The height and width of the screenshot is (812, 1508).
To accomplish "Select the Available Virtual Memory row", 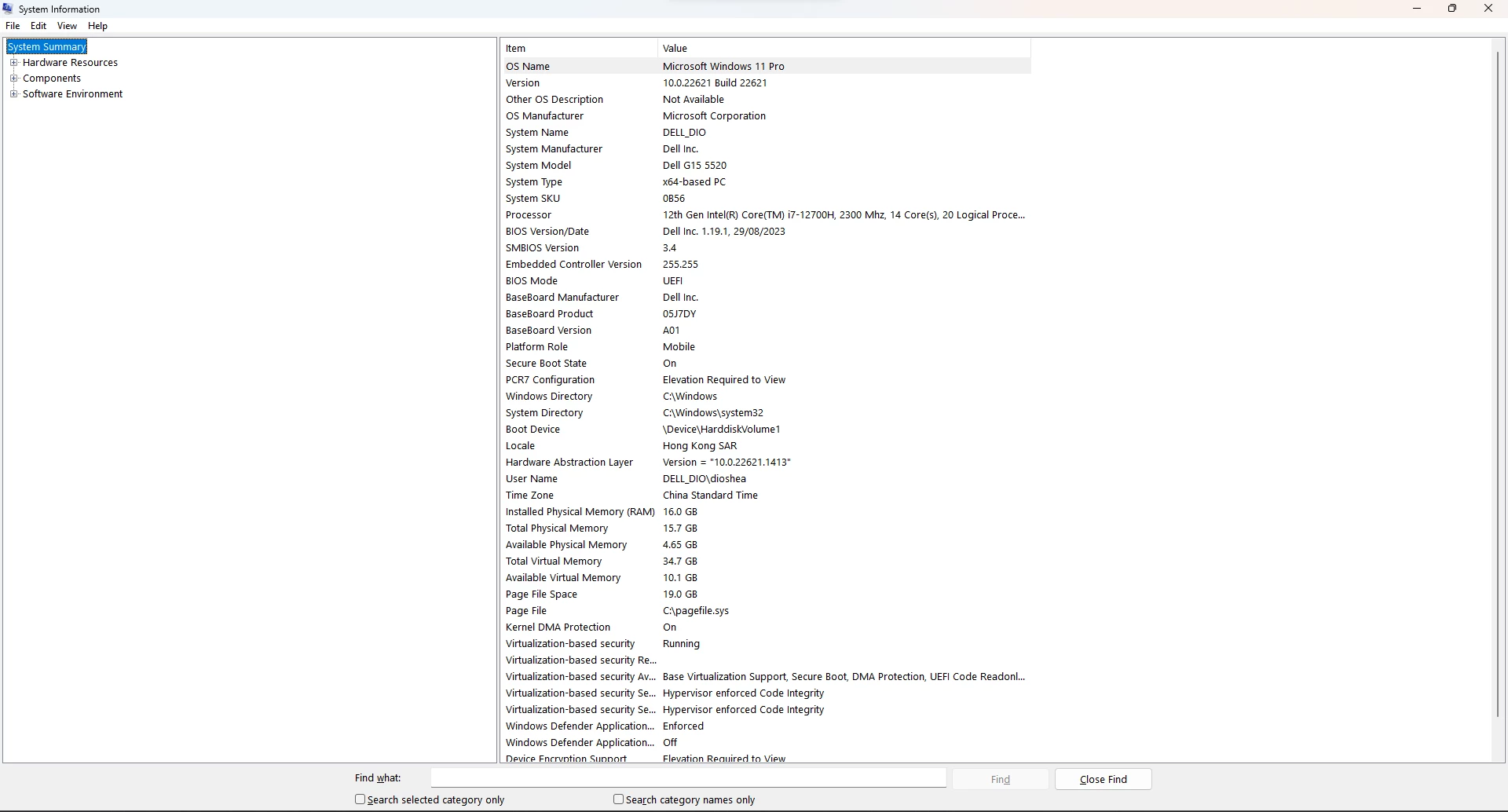I will (x=767, y=578).
